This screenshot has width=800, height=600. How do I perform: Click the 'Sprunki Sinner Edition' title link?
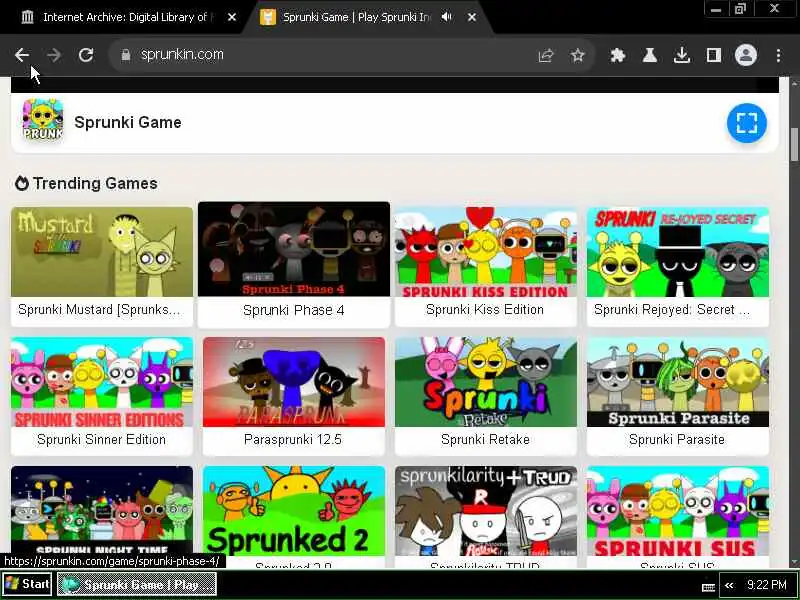pyautogui.click(x=102, y=439)
